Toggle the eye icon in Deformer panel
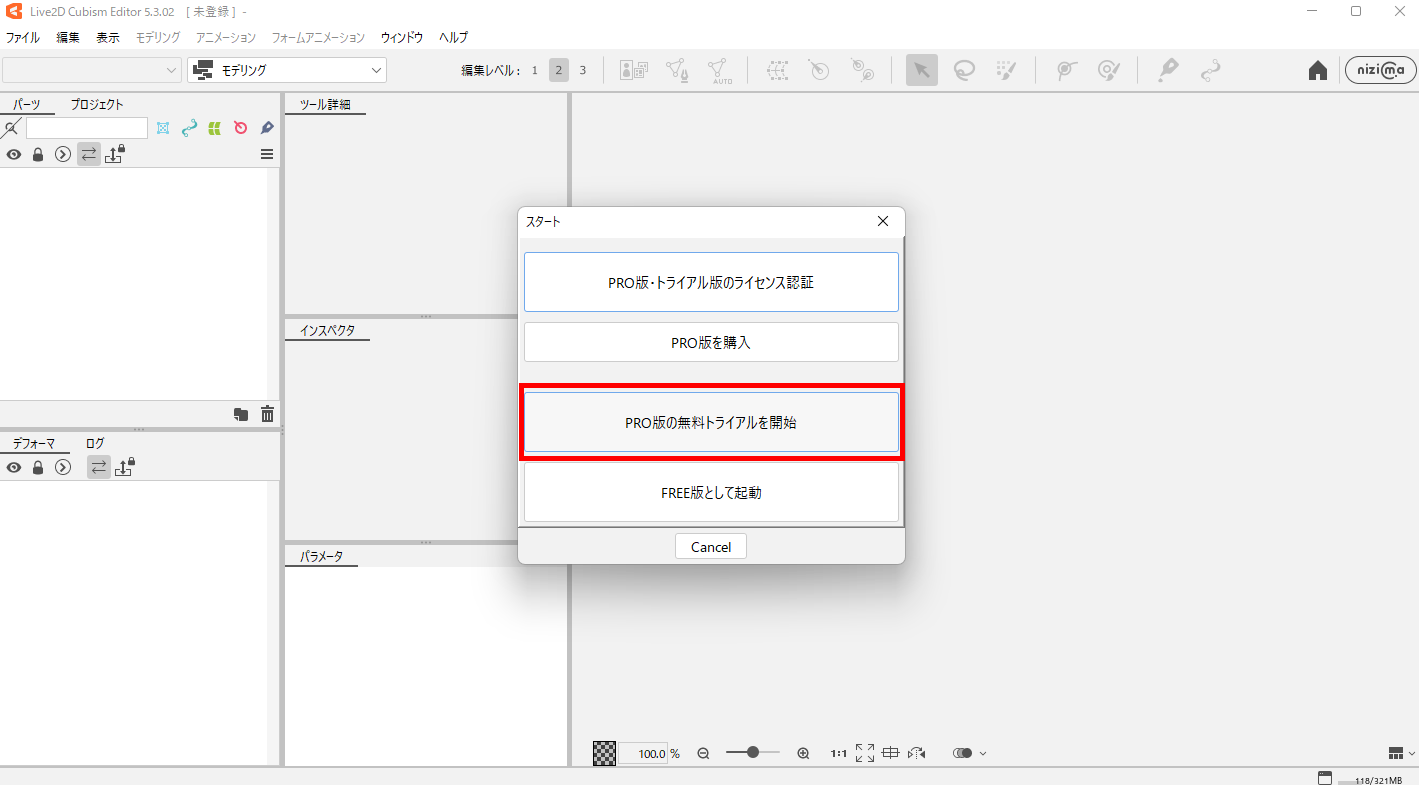The height and width of the screenshot is (785, 1419). (14, 467)
